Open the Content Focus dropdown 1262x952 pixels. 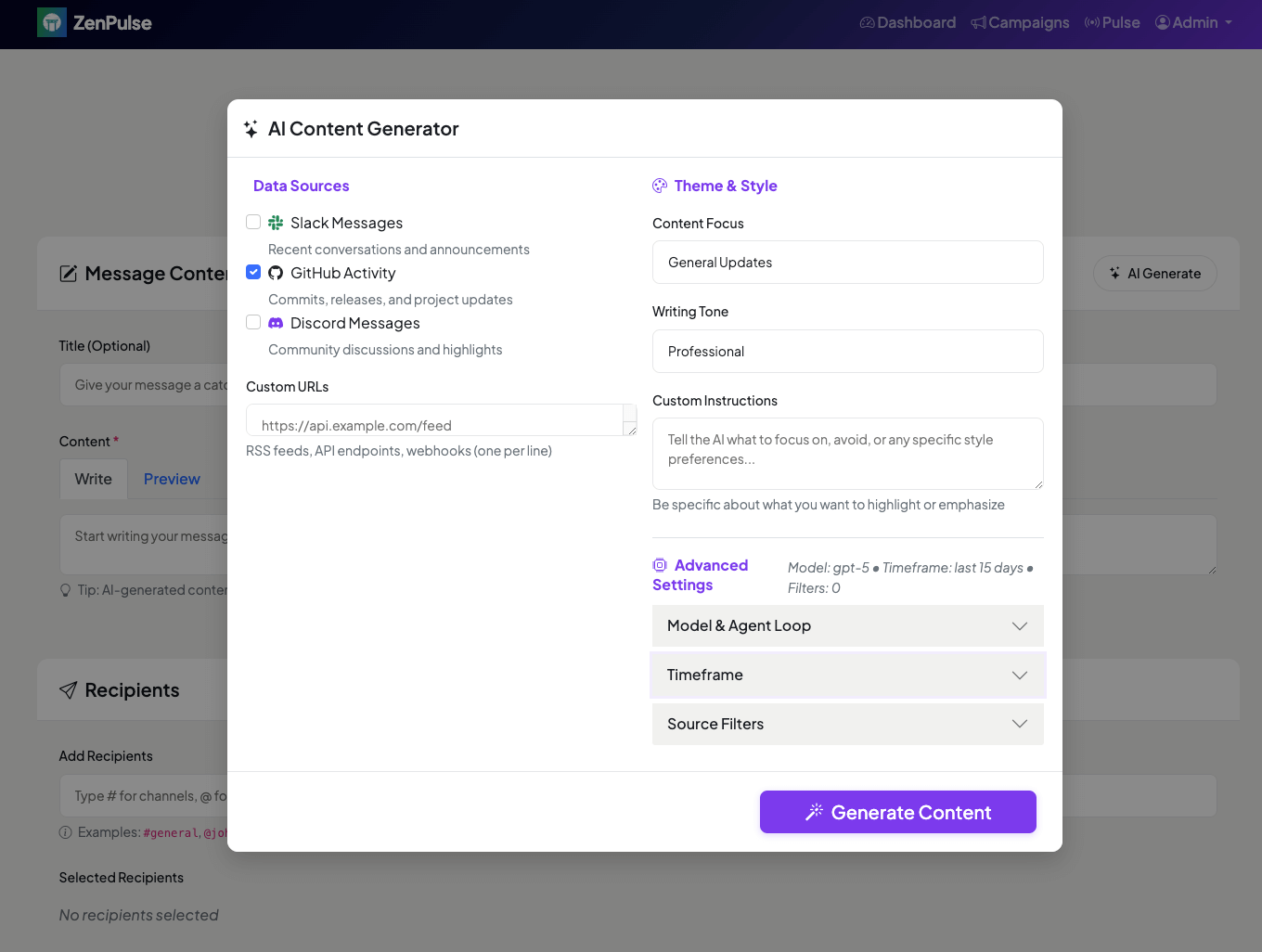(847, 263)
